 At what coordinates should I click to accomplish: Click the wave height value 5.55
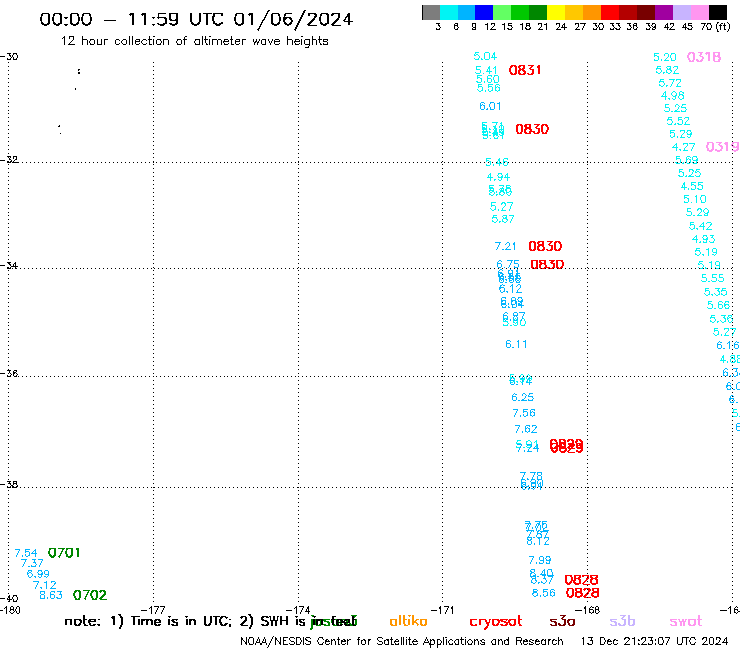[x=713, y=279]
